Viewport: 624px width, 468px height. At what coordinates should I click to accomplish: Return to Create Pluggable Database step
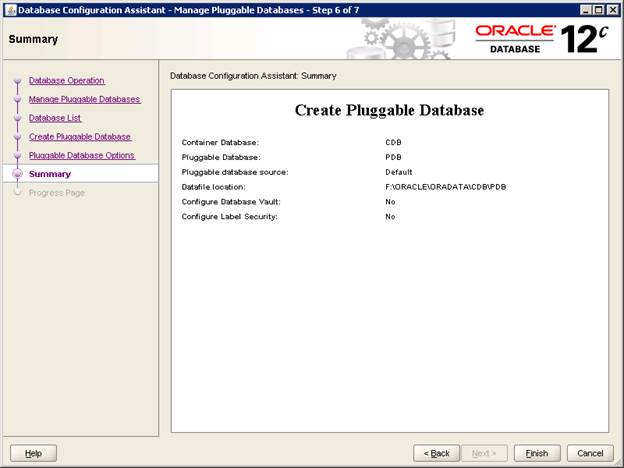tap(80, 136)
